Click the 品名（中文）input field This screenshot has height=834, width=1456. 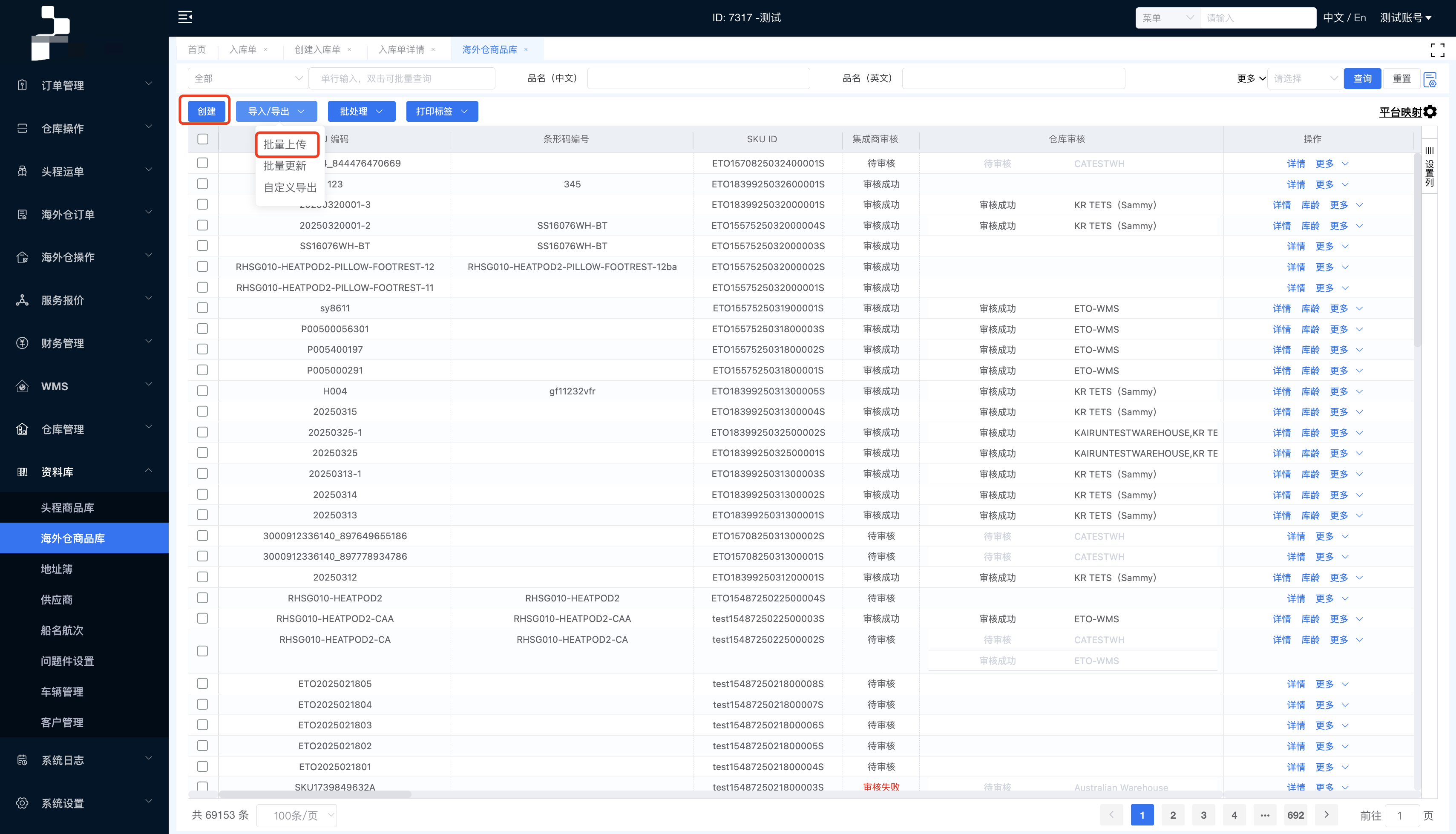(x=698, y=79)
